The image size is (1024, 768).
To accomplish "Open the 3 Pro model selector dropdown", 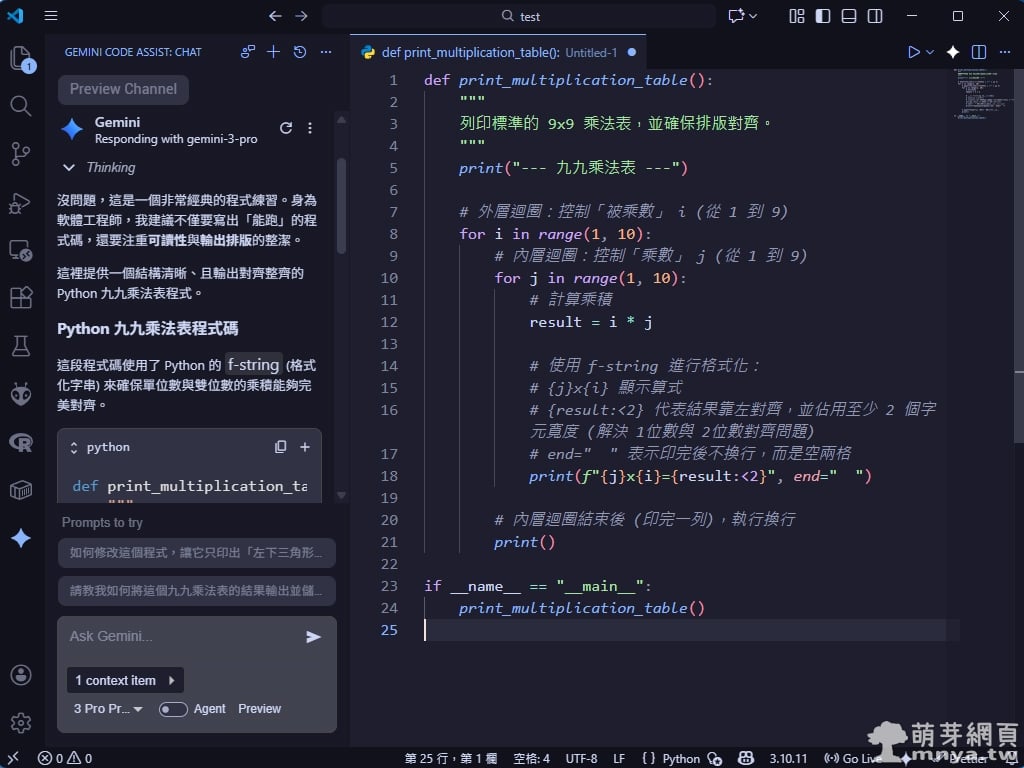I will pos(108,709).
